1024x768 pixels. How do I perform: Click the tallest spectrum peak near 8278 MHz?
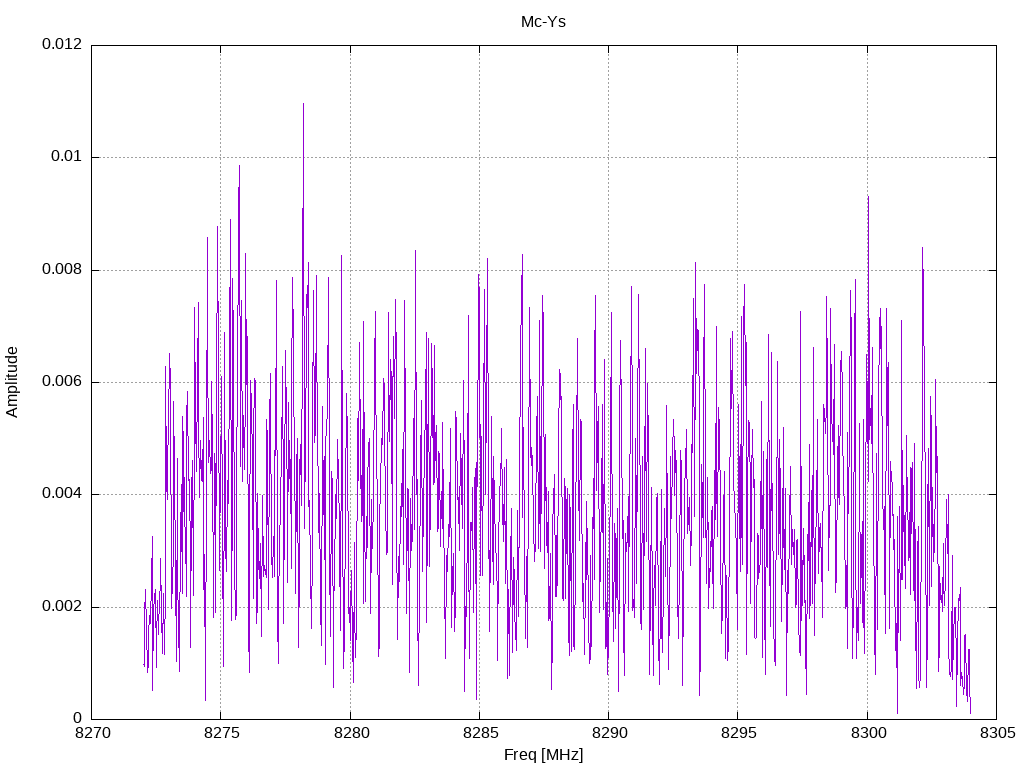[303, 104]
